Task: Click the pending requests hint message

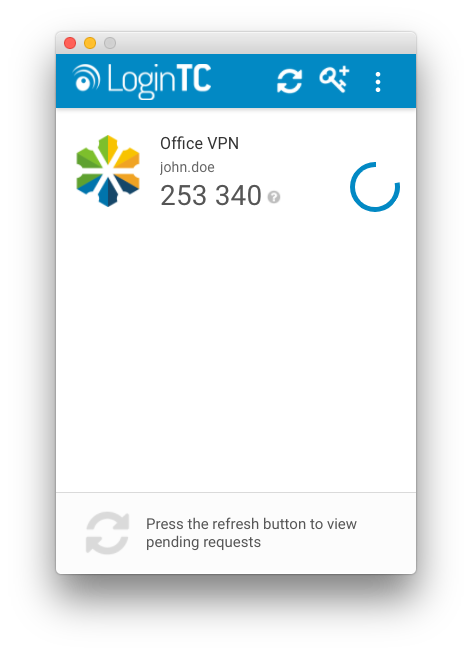Action: [251, 533]
